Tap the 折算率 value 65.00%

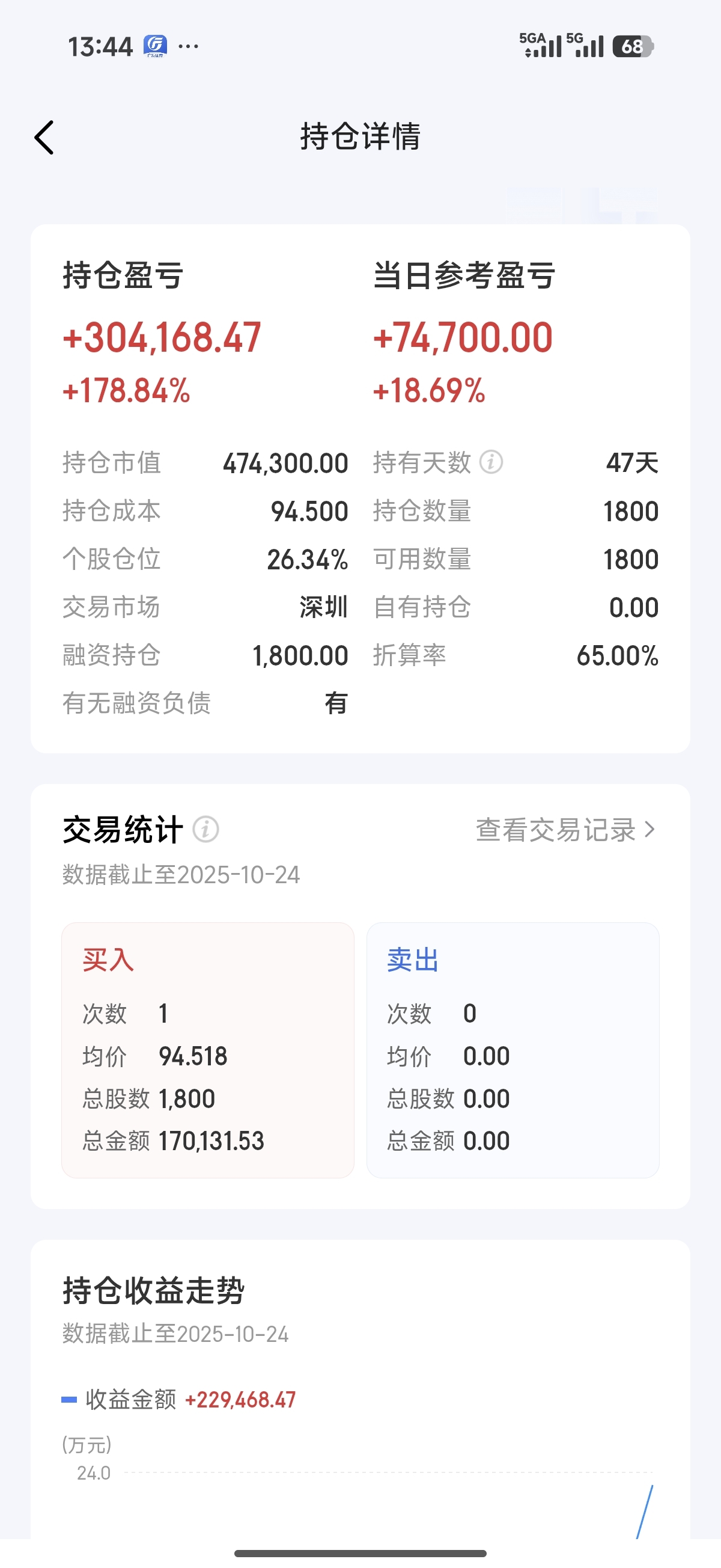click(617, 656)
